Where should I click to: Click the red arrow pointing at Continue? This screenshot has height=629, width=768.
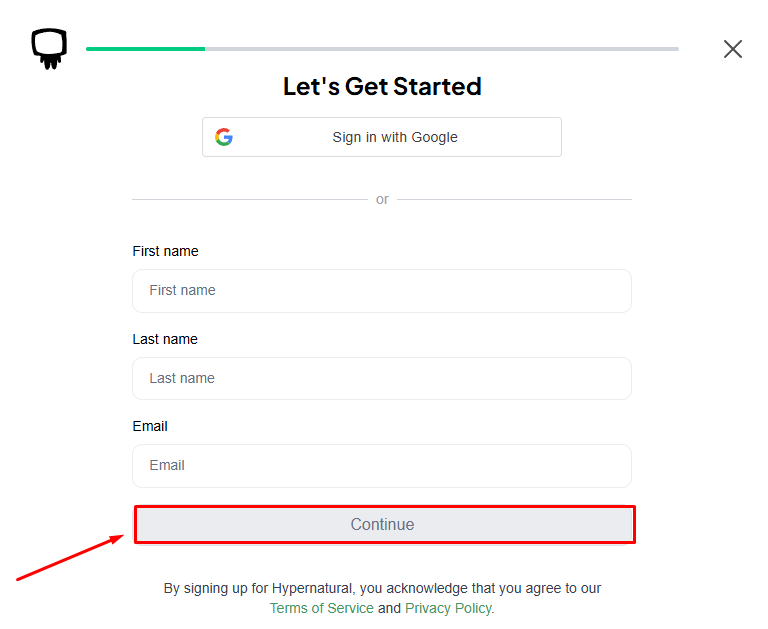[70, 558]
